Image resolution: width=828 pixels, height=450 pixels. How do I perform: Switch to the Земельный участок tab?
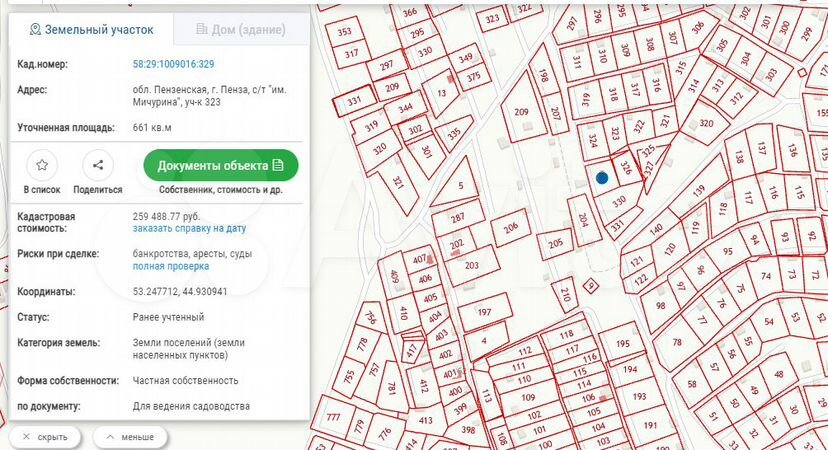click(x=90, y=30)
